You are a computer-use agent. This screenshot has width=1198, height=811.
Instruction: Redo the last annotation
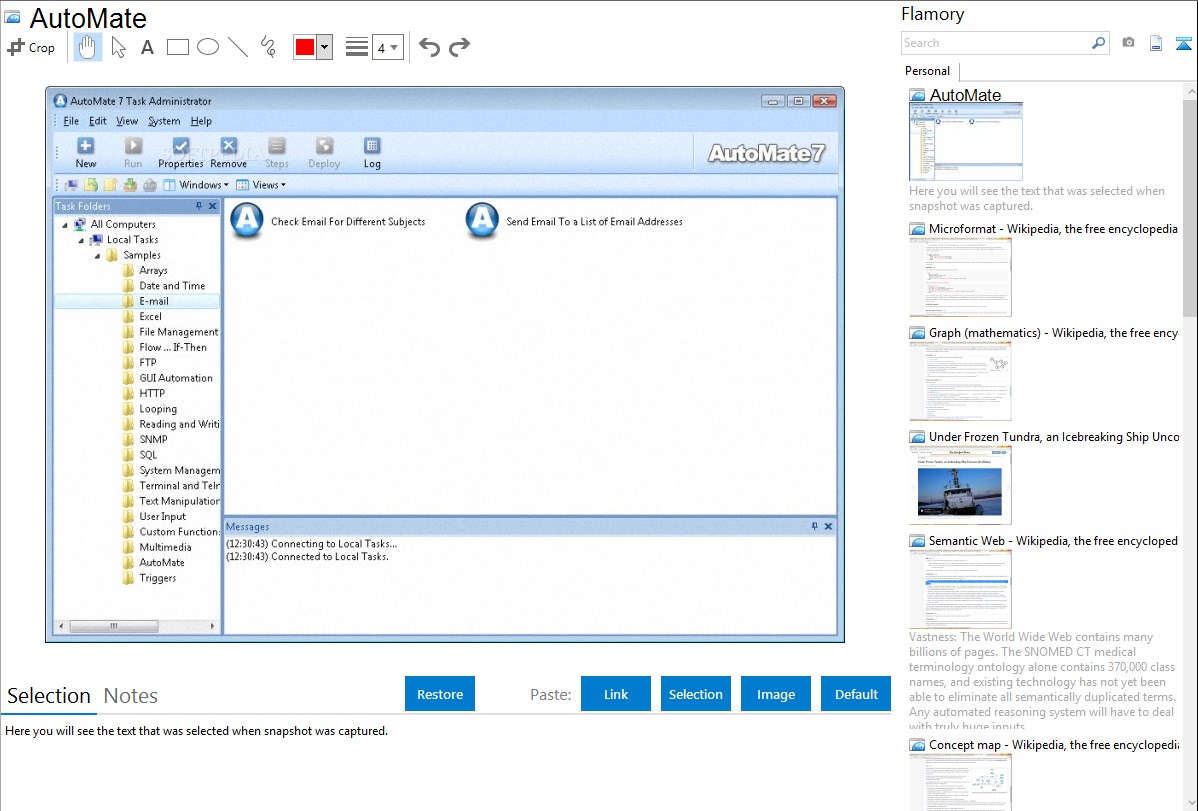tap(459, 47)
